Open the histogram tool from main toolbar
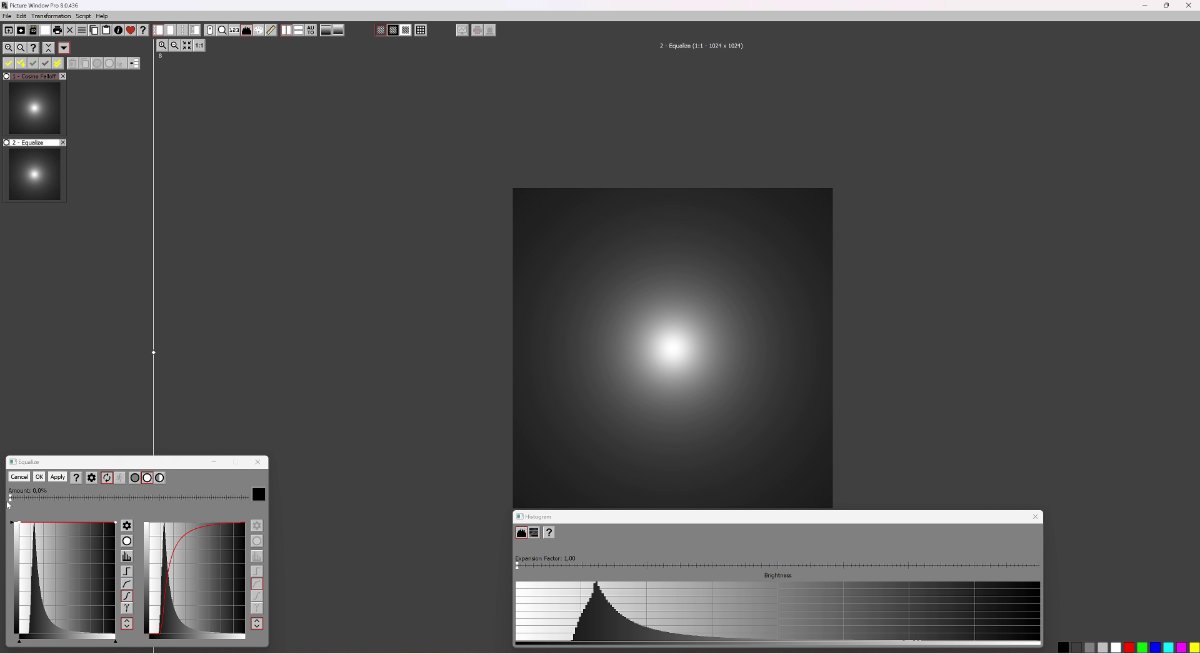Image resolution: width=1200 pixels, height=654 pixels. 246,30
